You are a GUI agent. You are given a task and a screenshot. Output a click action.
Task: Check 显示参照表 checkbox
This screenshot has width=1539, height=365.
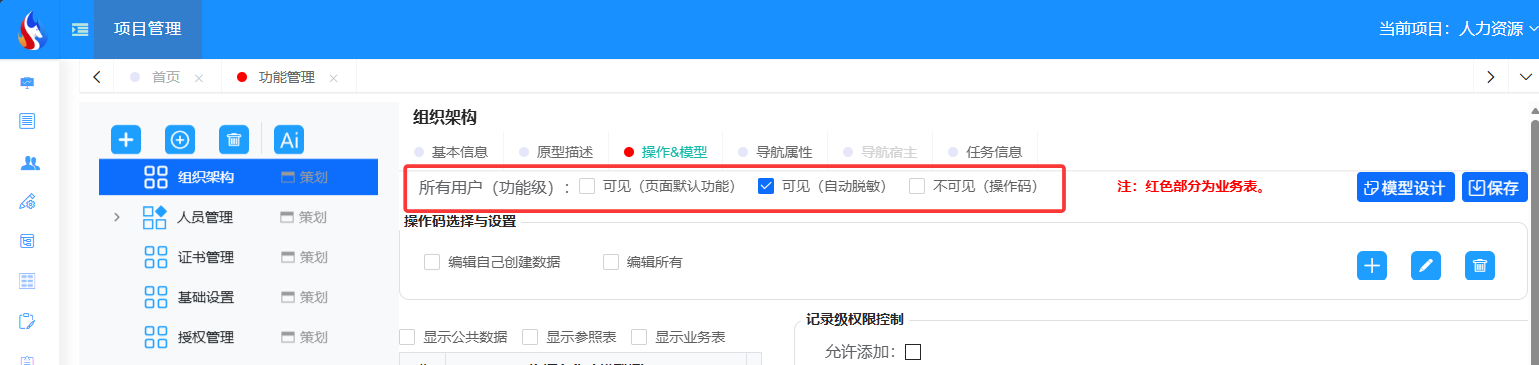click(530, 337)
